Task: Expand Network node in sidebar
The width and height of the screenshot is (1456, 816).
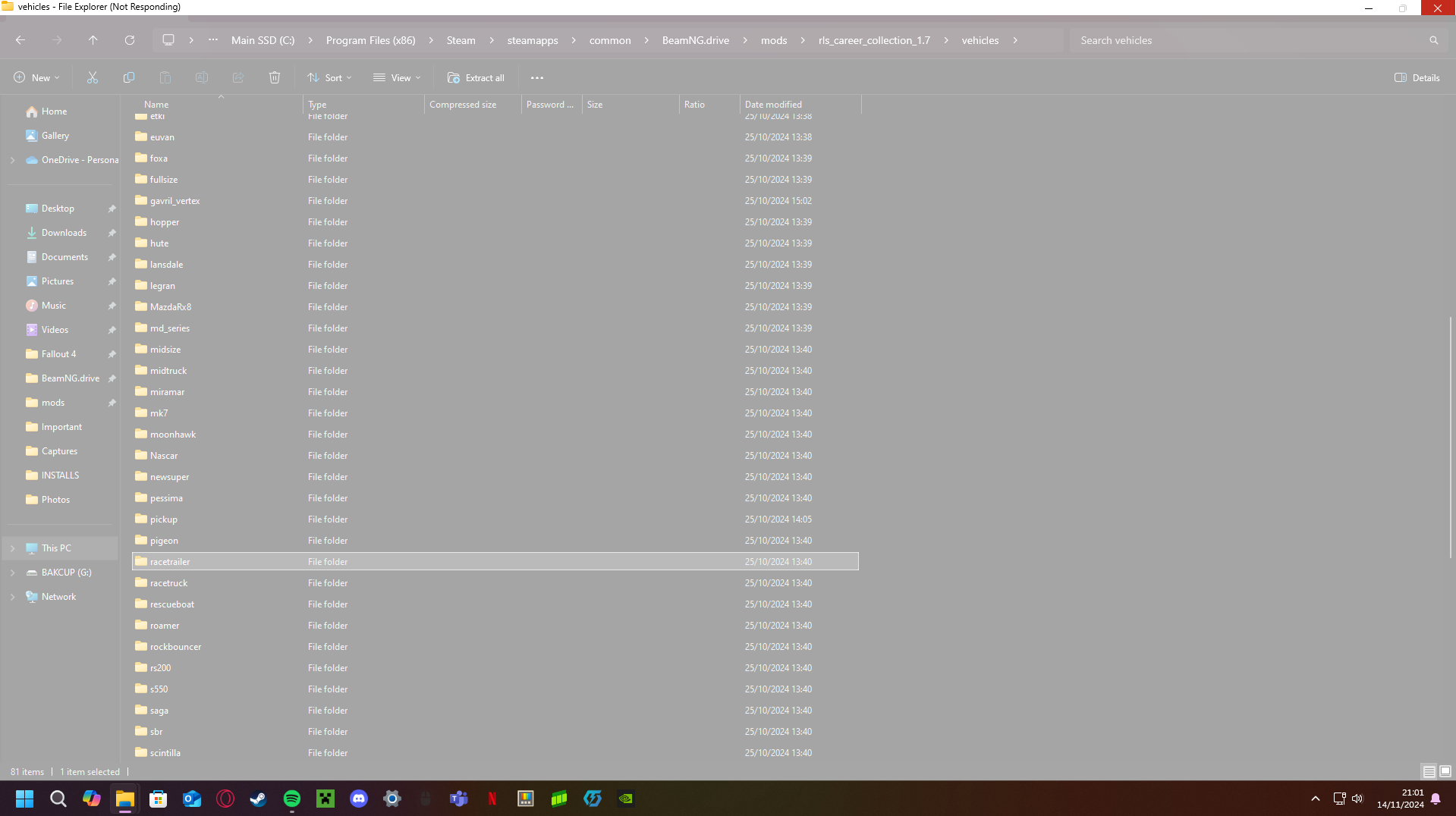Action: pos(12,597)
